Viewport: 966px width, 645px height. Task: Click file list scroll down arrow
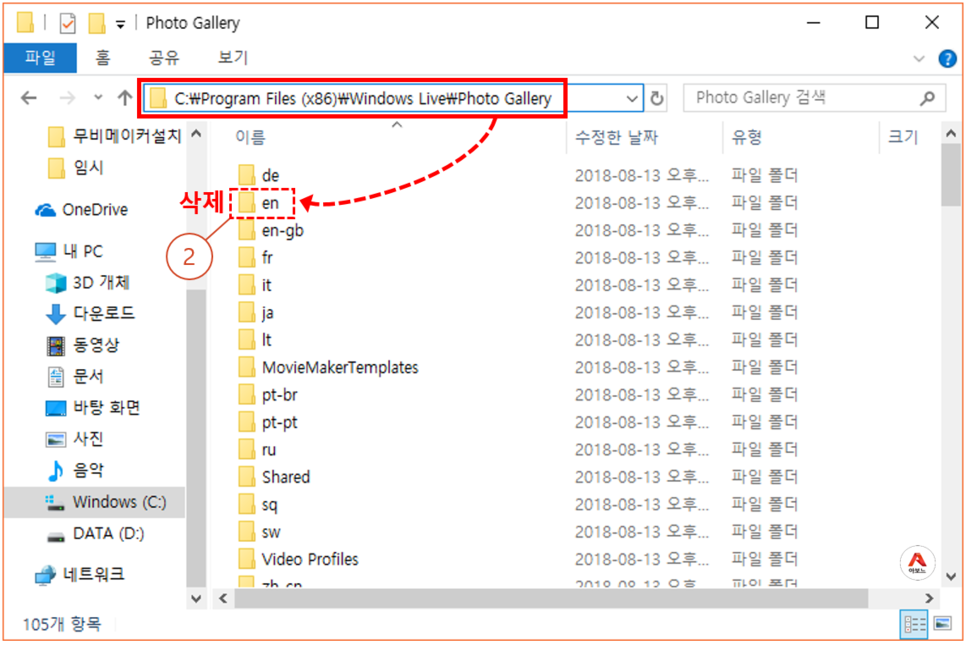pyautogui.click(x=951, y=577)
